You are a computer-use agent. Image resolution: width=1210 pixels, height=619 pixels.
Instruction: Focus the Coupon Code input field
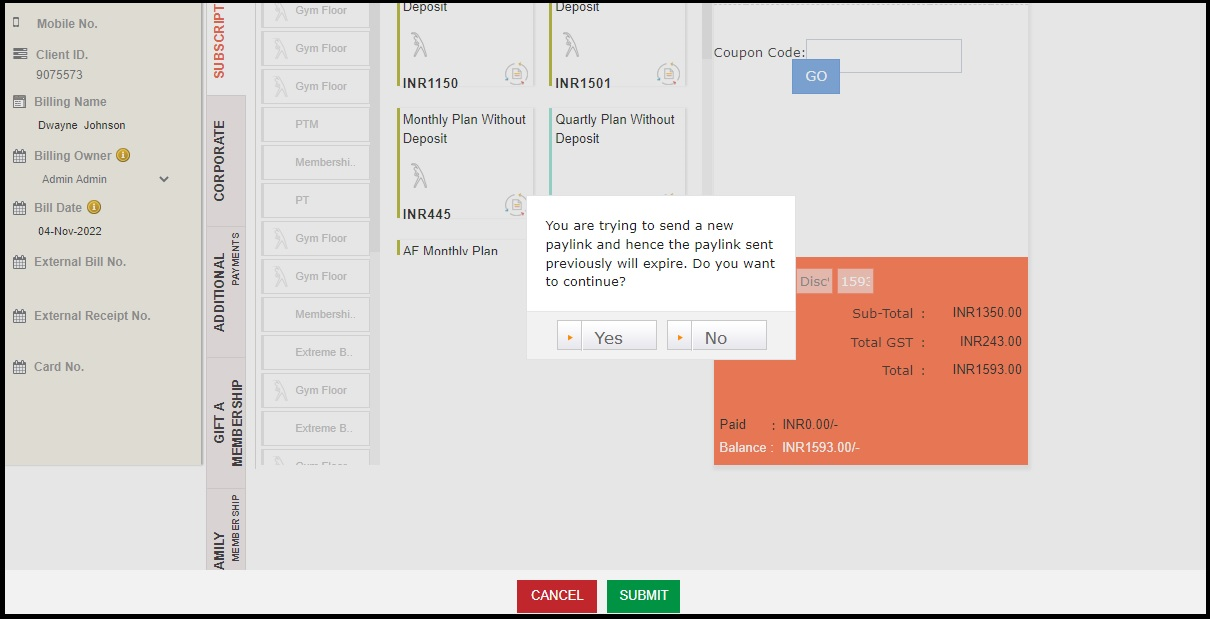[x=884, y=56]
